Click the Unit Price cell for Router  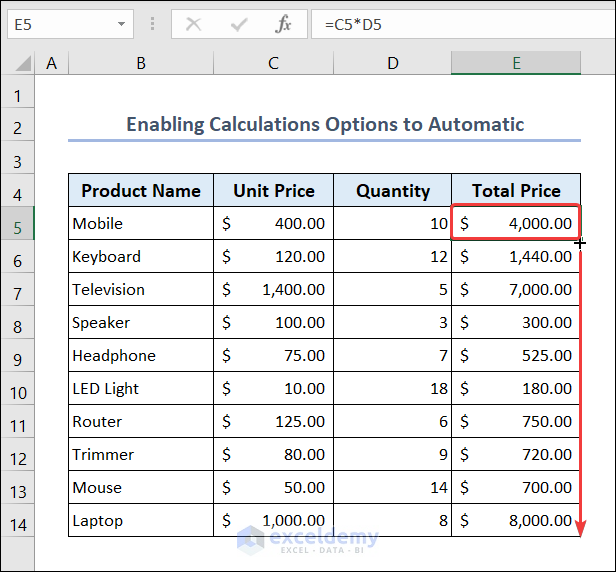[273, 422]
